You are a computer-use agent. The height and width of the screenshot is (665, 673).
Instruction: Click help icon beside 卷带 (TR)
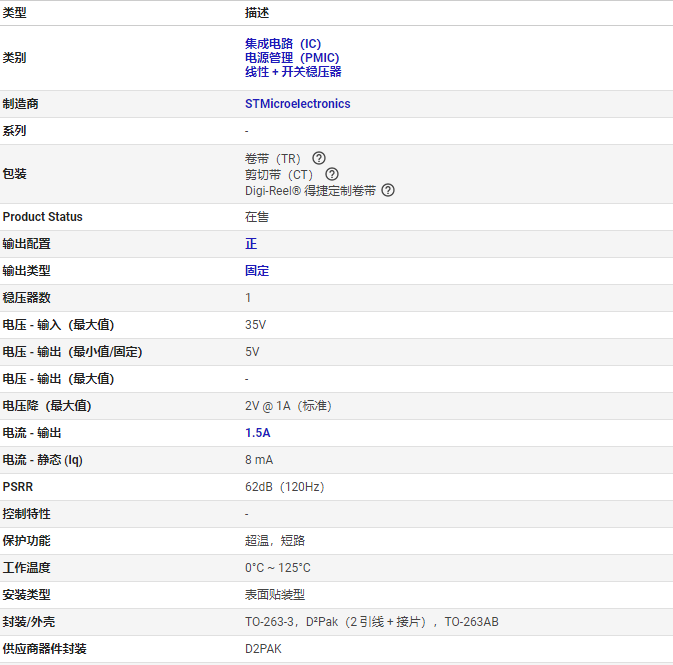point(319,158)
